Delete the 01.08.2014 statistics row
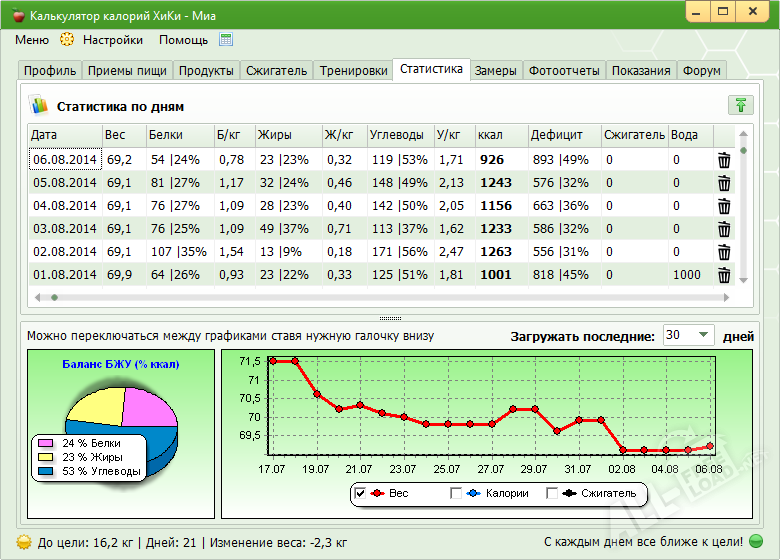Screen dimensions: 780x560 point(725,275)
